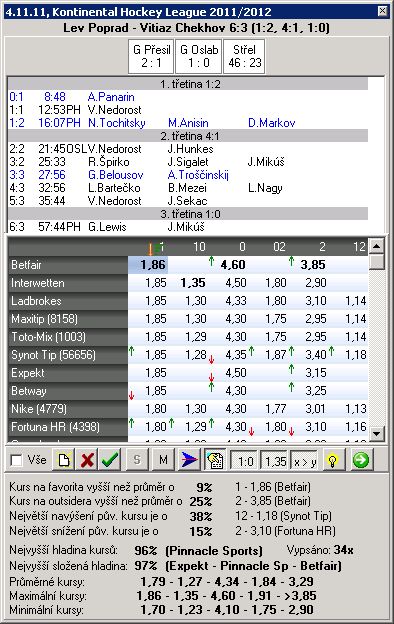
Task: Click the odds table scroll-up arrow
Action: point(376,246)
